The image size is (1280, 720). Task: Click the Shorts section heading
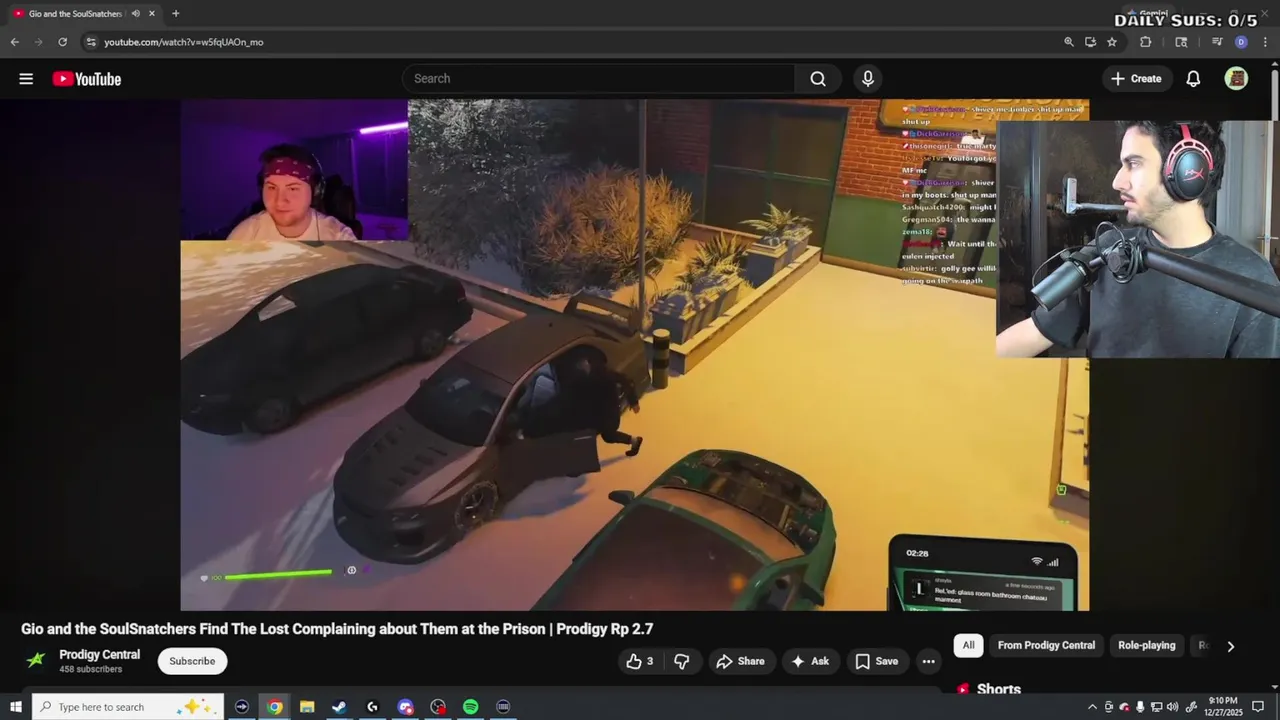tap(998, 689)
